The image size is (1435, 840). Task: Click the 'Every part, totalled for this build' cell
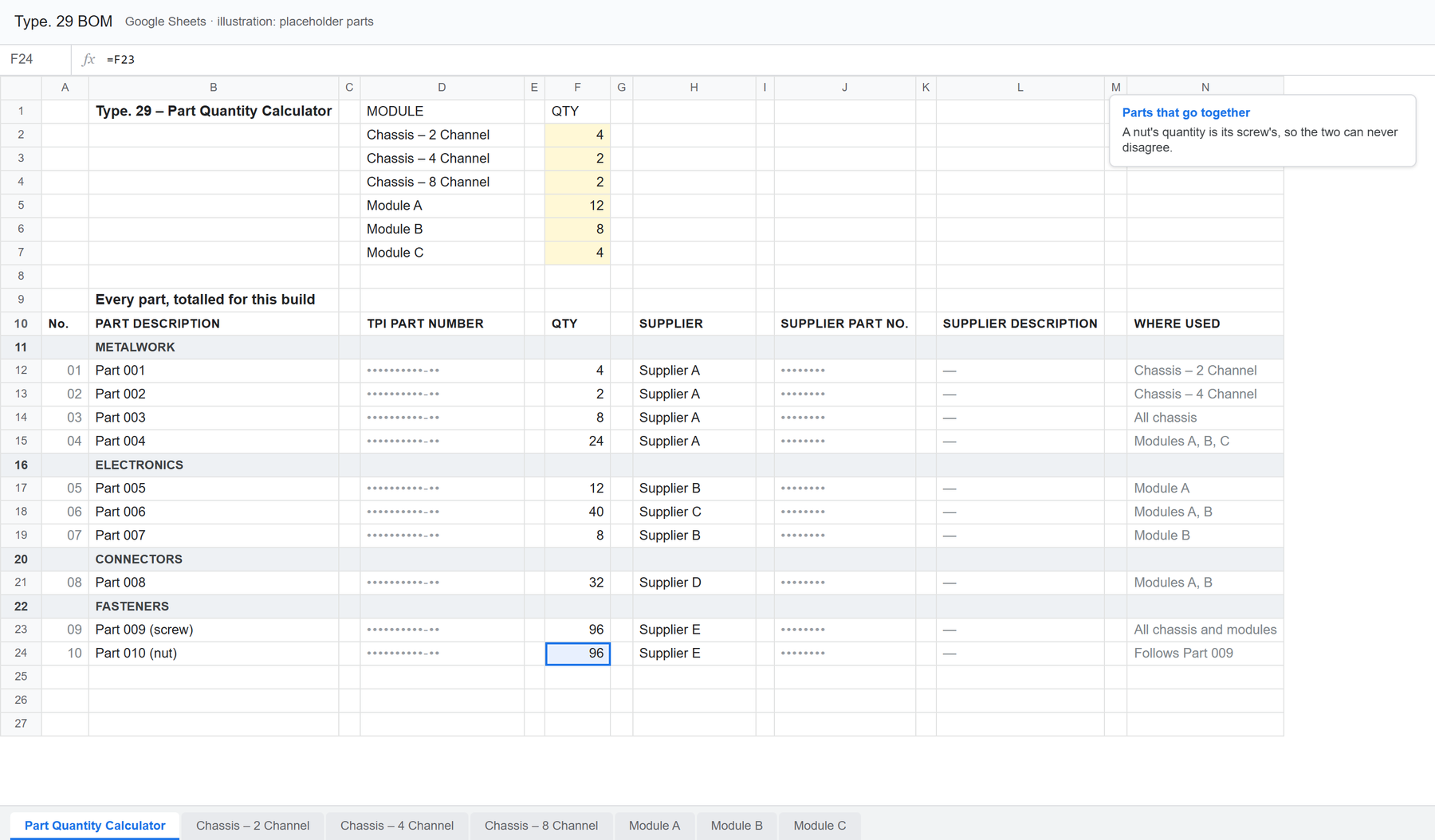tap(213, 300)
